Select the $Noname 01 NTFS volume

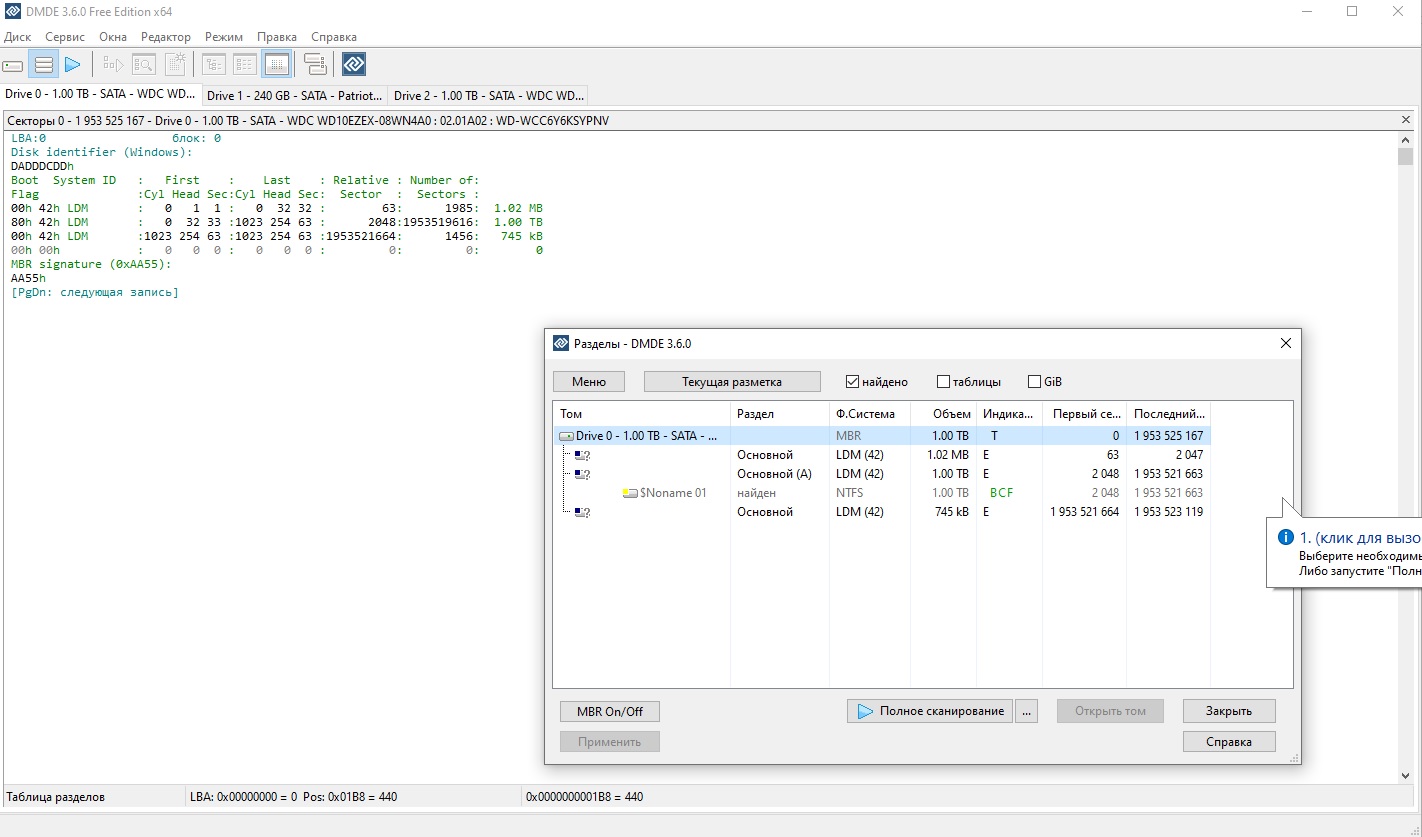pos(672,493)
